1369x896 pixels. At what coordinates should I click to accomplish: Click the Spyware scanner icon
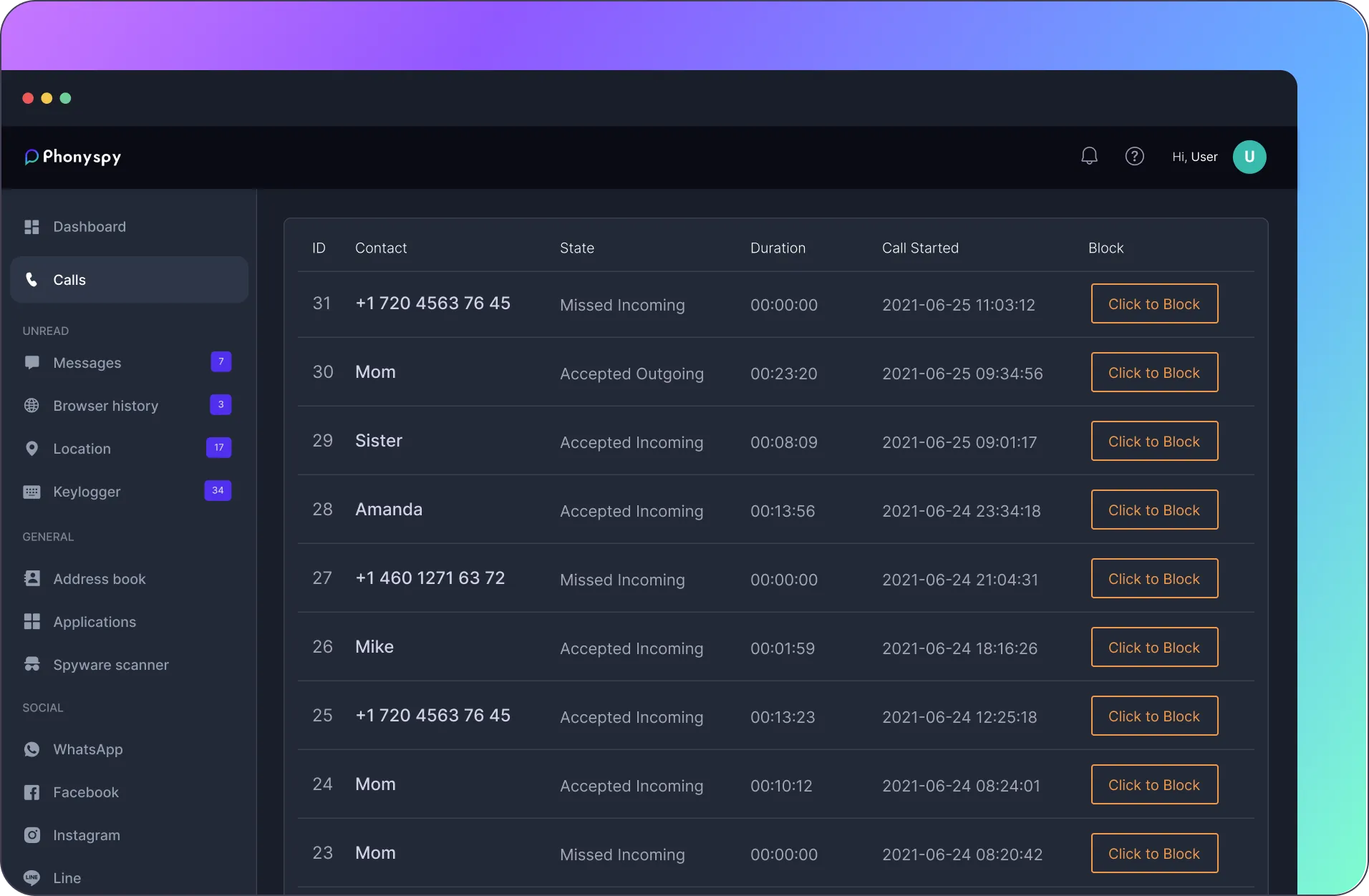[32, 665]
